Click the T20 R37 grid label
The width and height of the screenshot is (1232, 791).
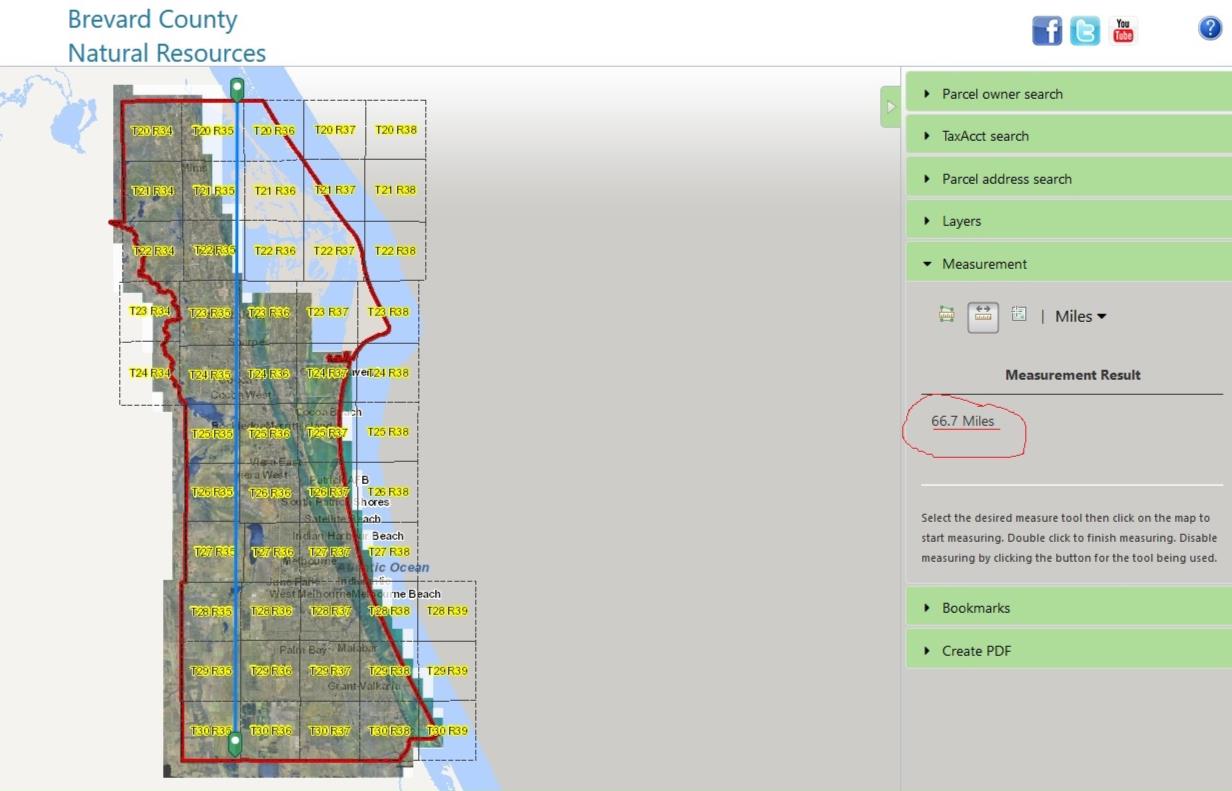coord(336,130)
